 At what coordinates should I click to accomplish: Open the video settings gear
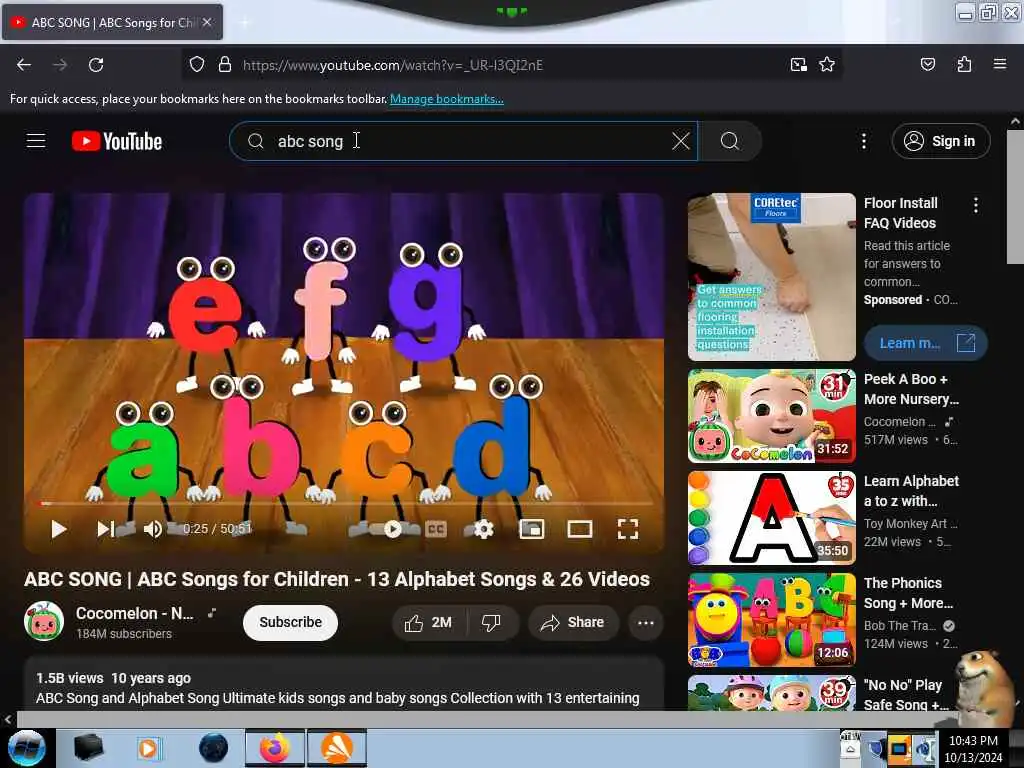pos(483,529)
